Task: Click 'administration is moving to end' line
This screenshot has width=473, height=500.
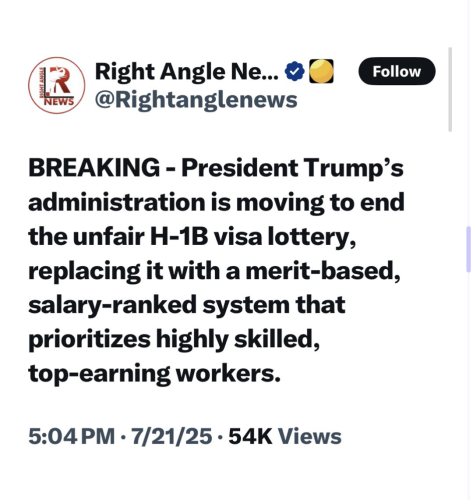Action: click(x=216, y=203)
